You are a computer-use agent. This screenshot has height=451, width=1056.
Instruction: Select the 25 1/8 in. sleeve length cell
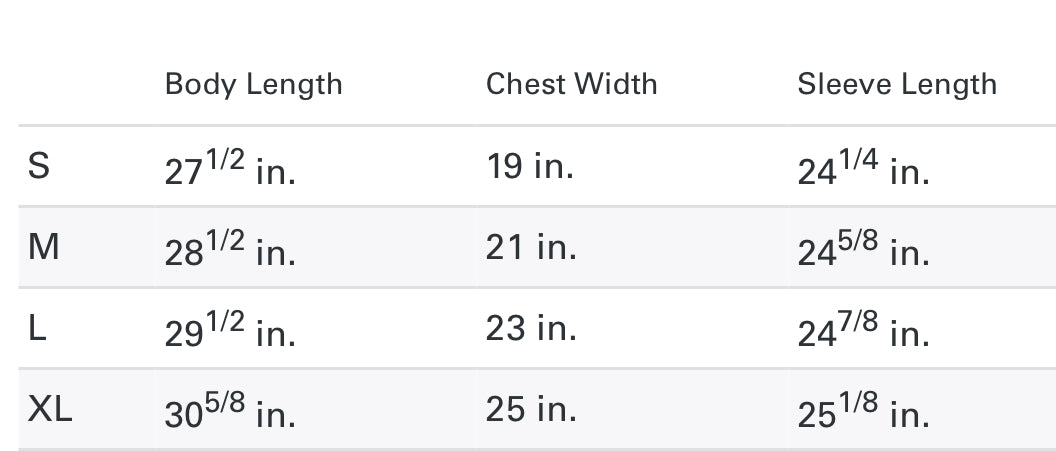point(863,411)
